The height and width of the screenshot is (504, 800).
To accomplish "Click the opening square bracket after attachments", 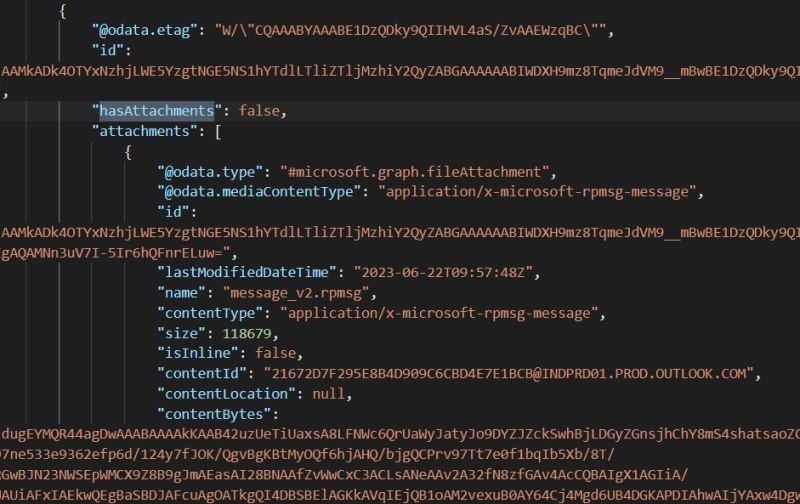I will click(x=218, y=131).
